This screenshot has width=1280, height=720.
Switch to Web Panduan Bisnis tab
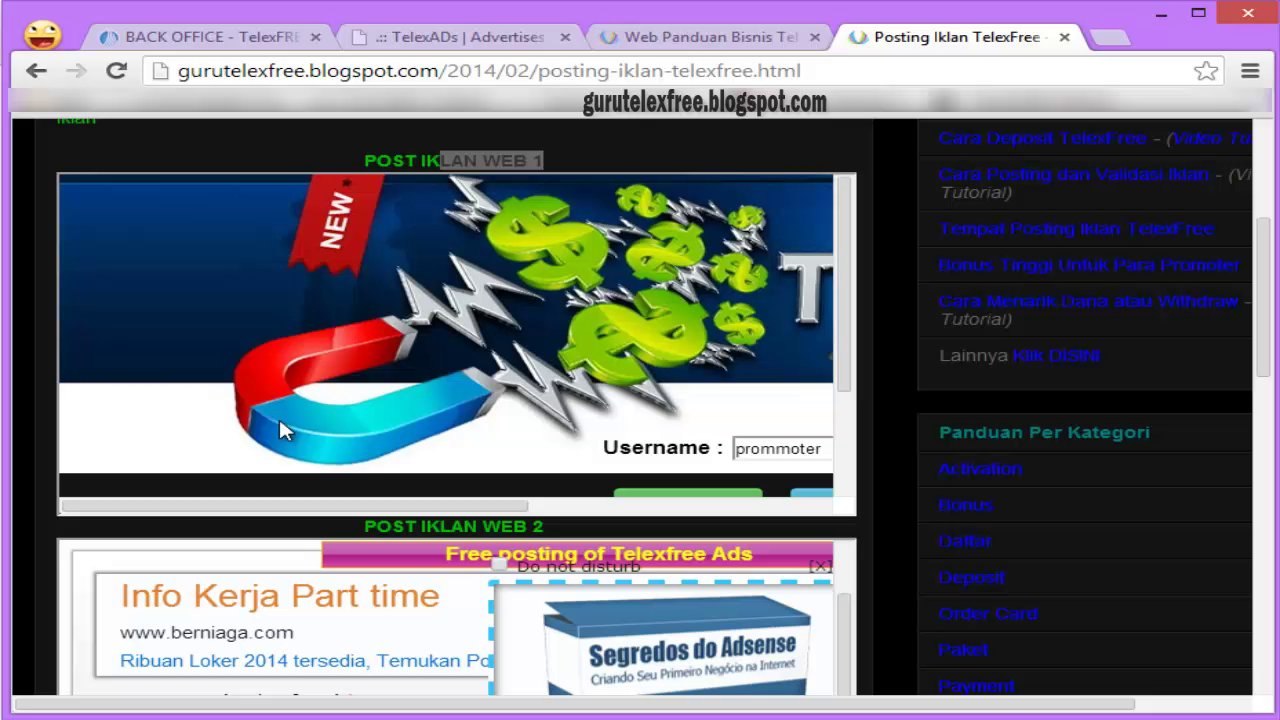[710, 37]
